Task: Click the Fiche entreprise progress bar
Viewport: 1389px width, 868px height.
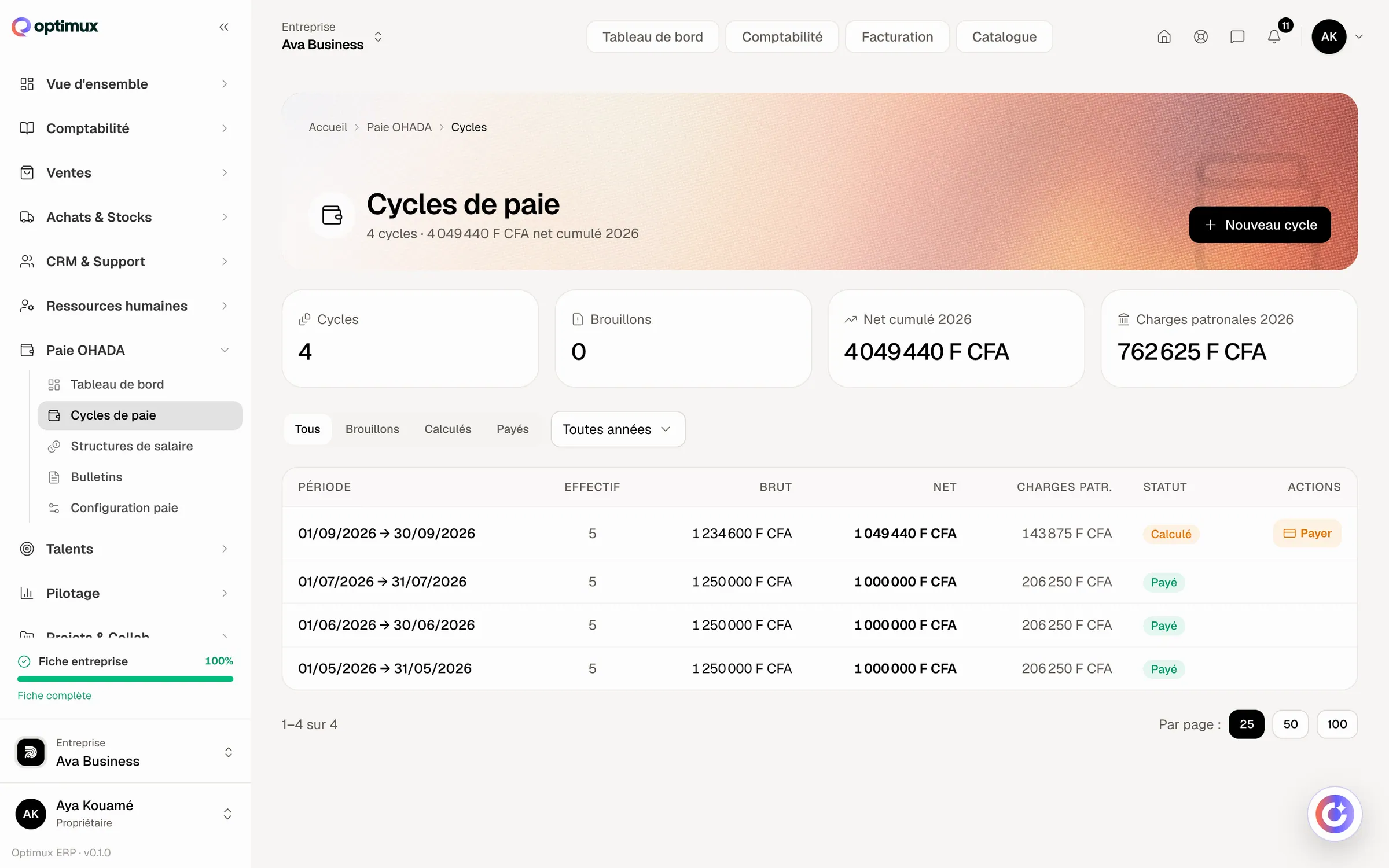Action: tap(126, 679)
